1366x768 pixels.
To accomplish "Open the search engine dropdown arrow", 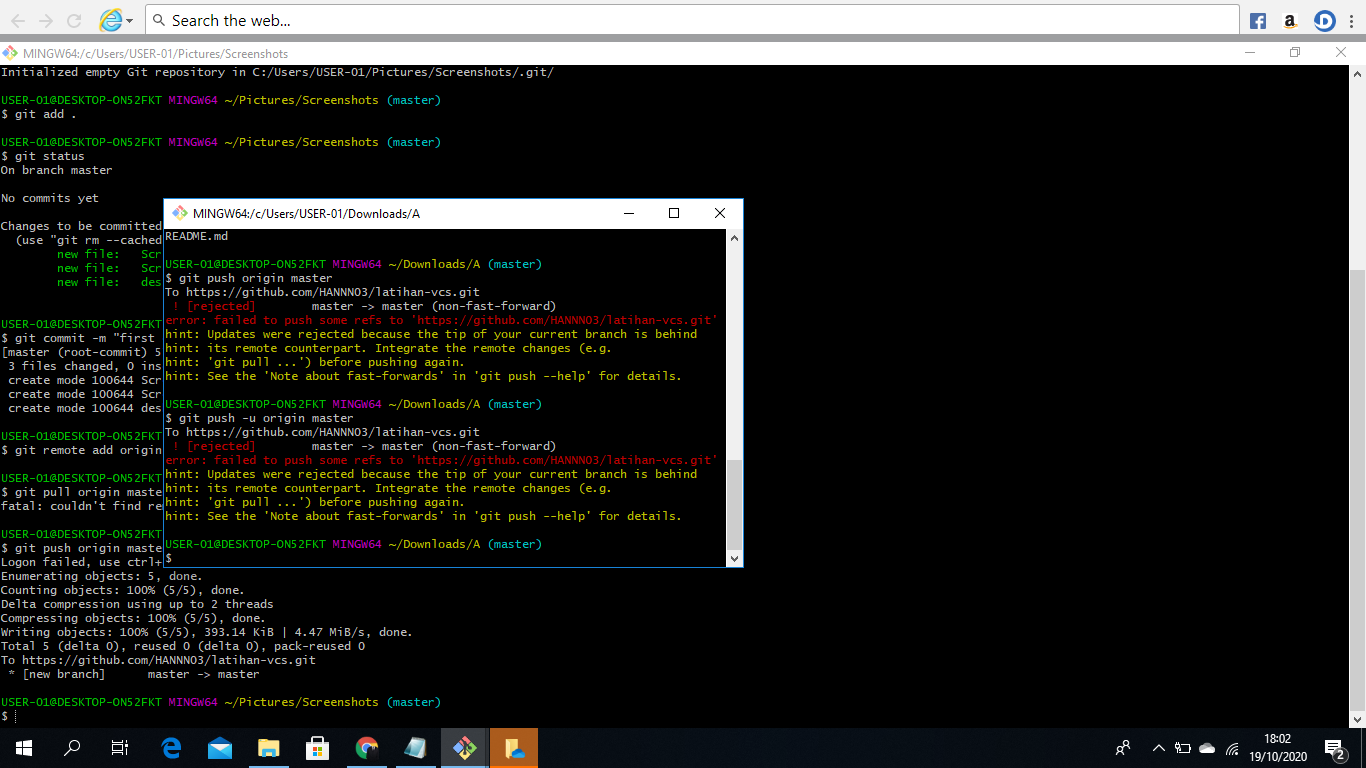I will (x=131, y=20).
